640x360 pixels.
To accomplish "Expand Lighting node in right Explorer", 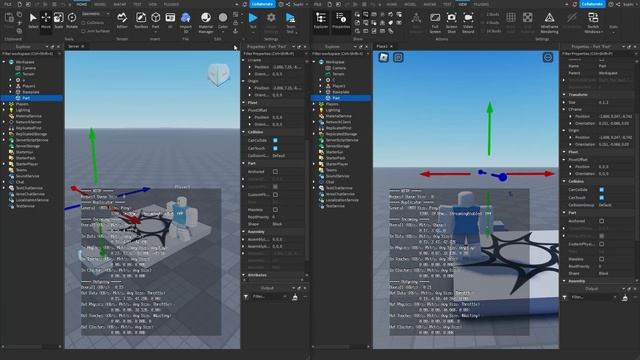I will pyautogui.click(x=314, y=110).
